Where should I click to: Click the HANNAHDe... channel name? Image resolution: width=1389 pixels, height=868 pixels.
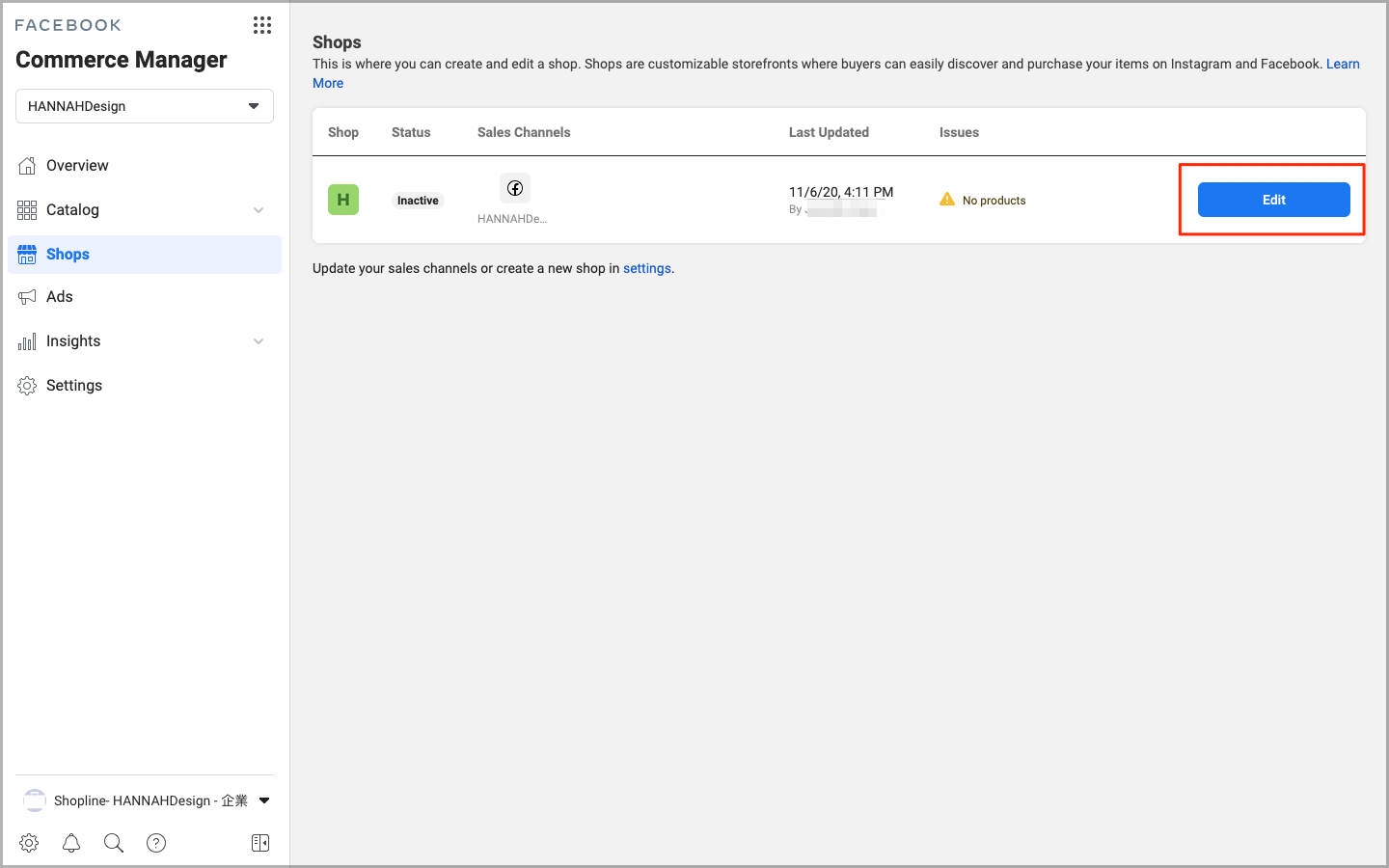[x=512, y=219]
